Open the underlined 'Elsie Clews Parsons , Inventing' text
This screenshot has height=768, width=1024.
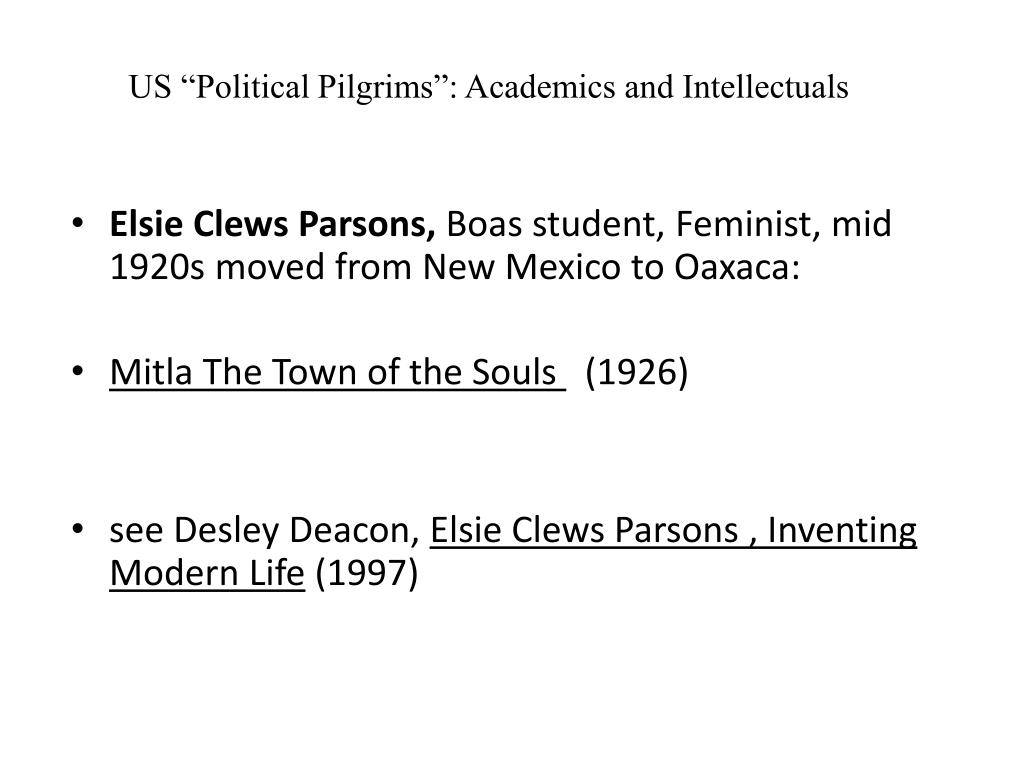pyautogui.click(x=673, y=530)
